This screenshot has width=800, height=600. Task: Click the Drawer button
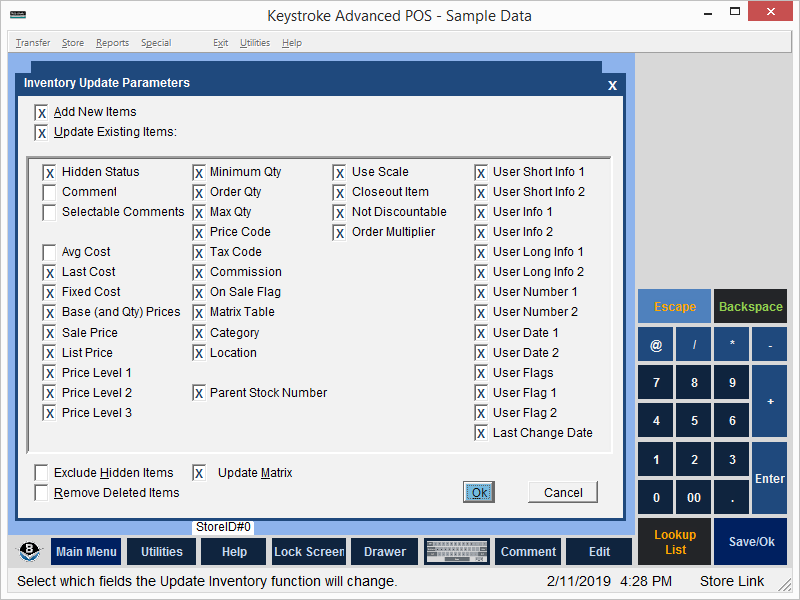(385, 552)
